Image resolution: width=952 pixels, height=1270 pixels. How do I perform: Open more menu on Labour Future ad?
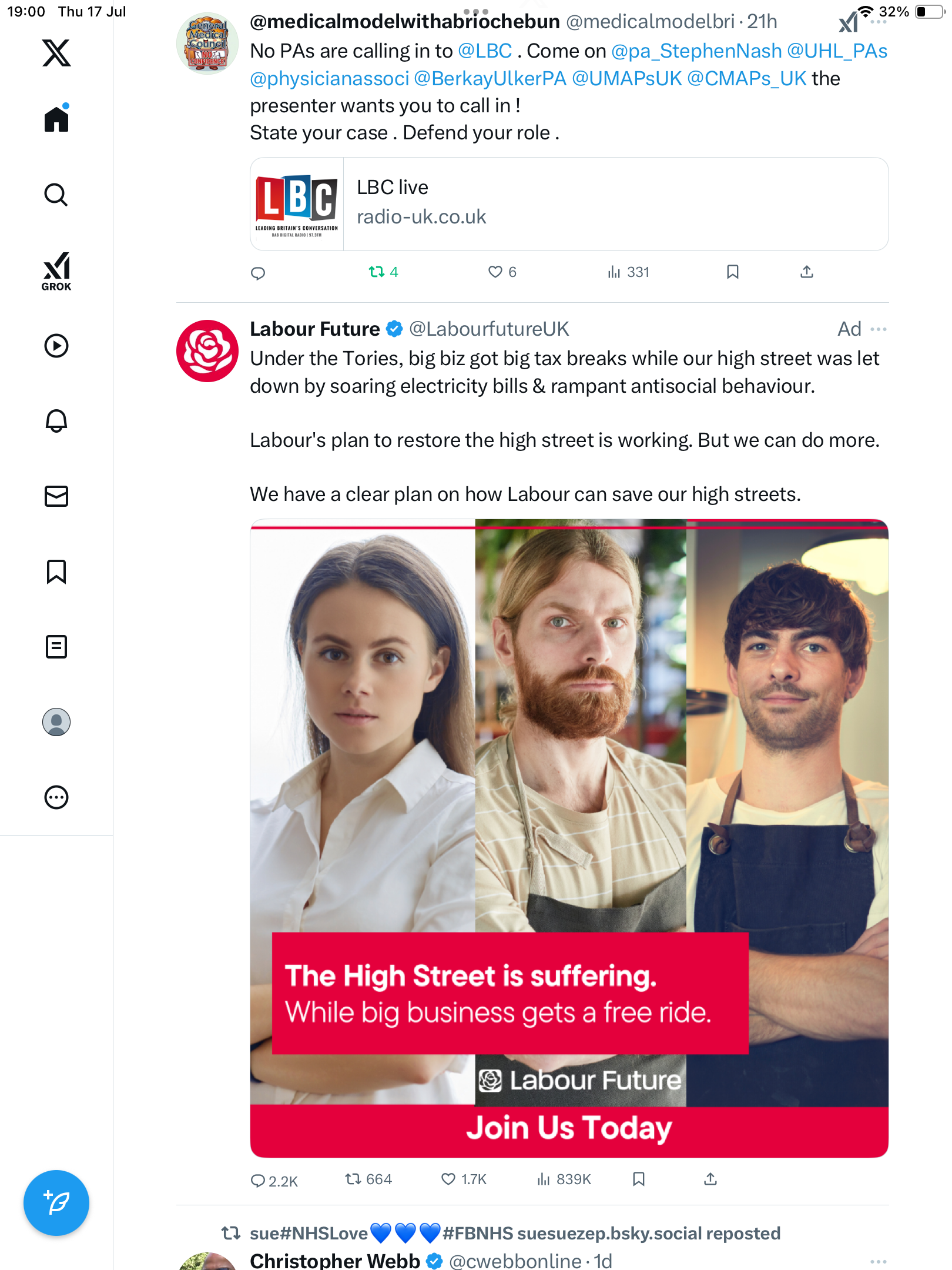(878, 329)
